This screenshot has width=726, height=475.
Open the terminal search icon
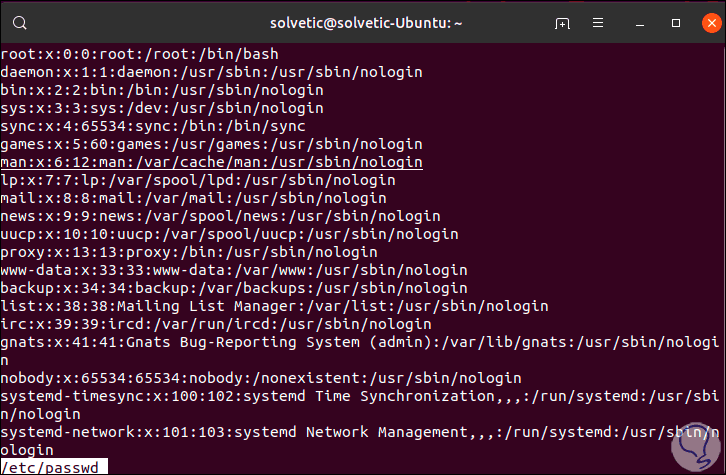22,23
